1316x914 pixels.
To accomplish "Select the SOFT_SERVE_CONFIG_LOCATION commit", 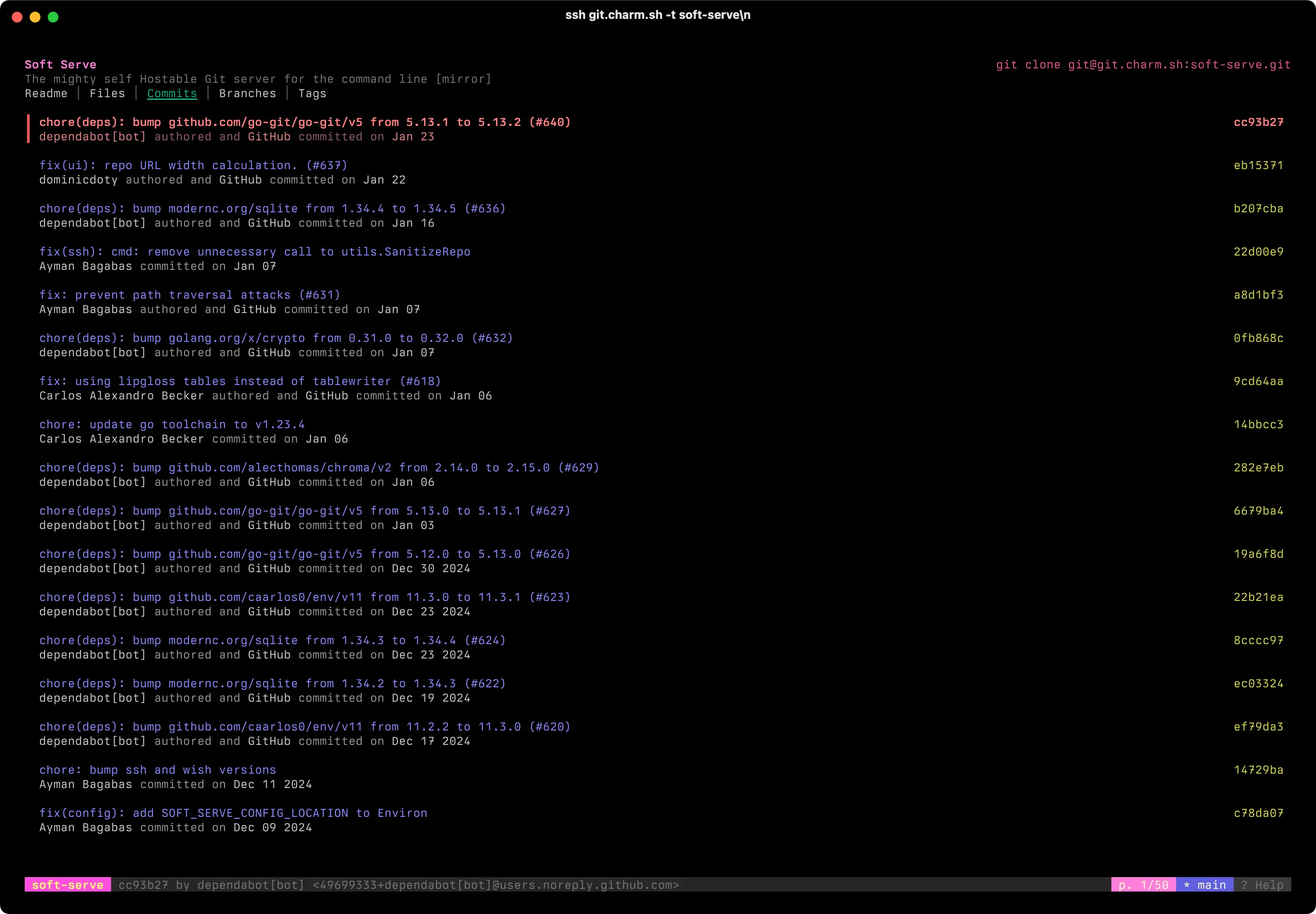I will [x=233, y=813].
